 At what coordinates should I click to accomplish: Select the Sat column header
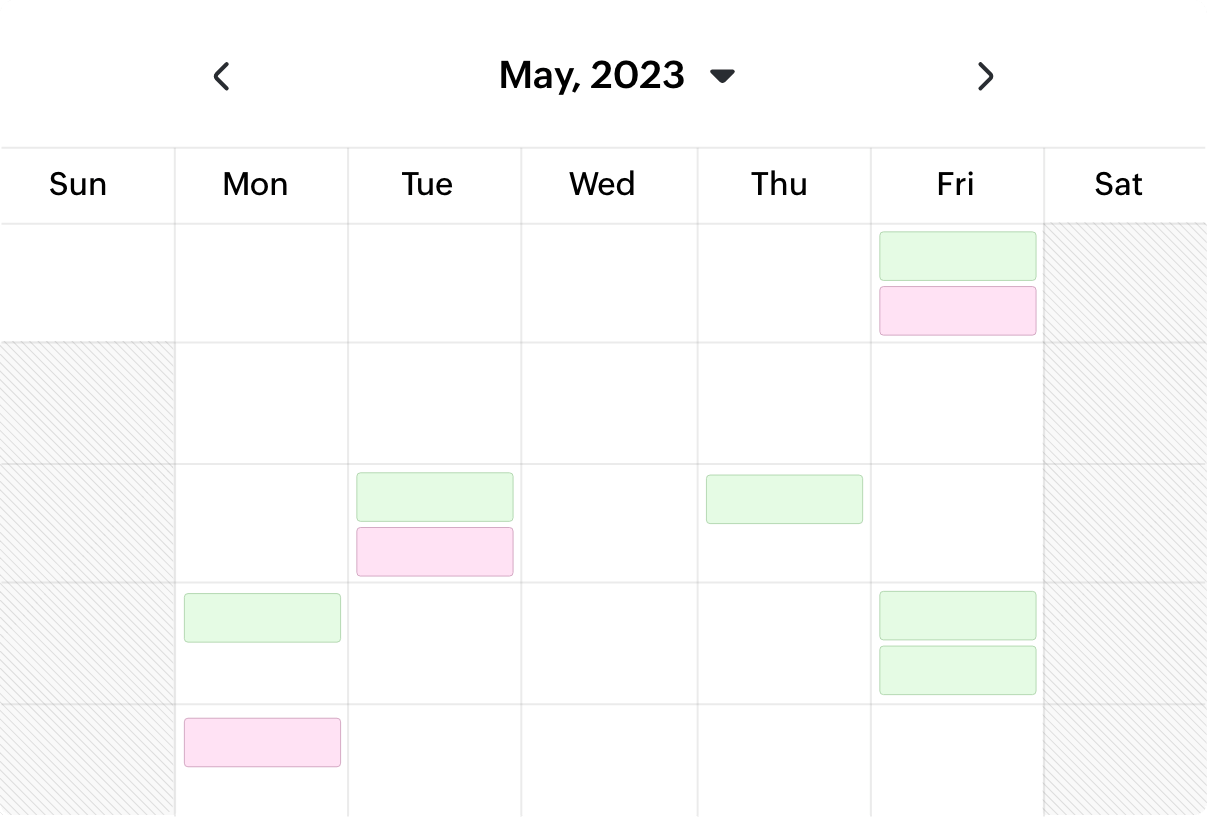[1118, 184]
